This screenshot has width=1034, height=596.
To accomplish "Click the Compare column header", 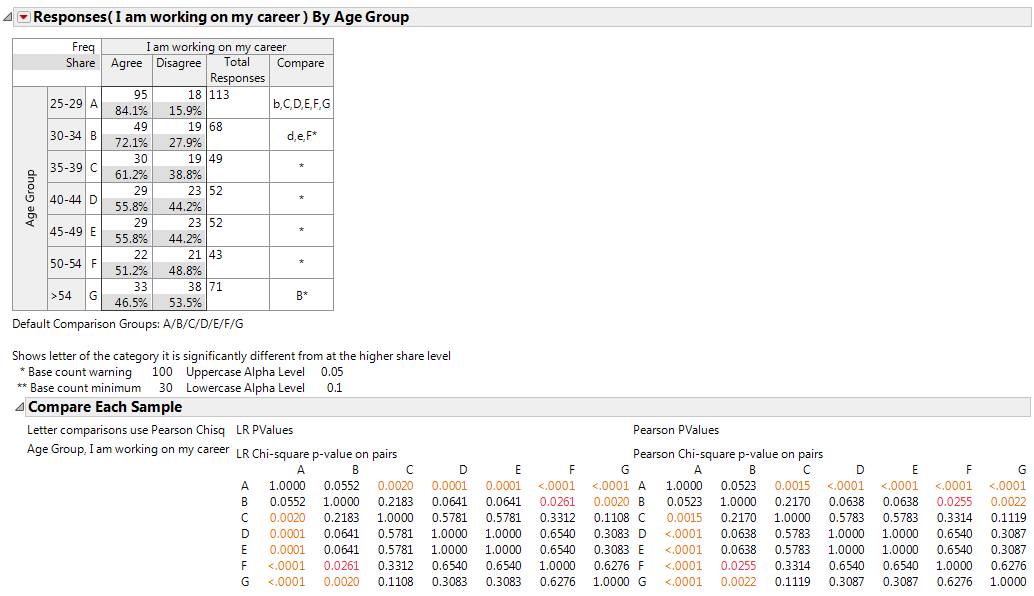I will point(300,63).
